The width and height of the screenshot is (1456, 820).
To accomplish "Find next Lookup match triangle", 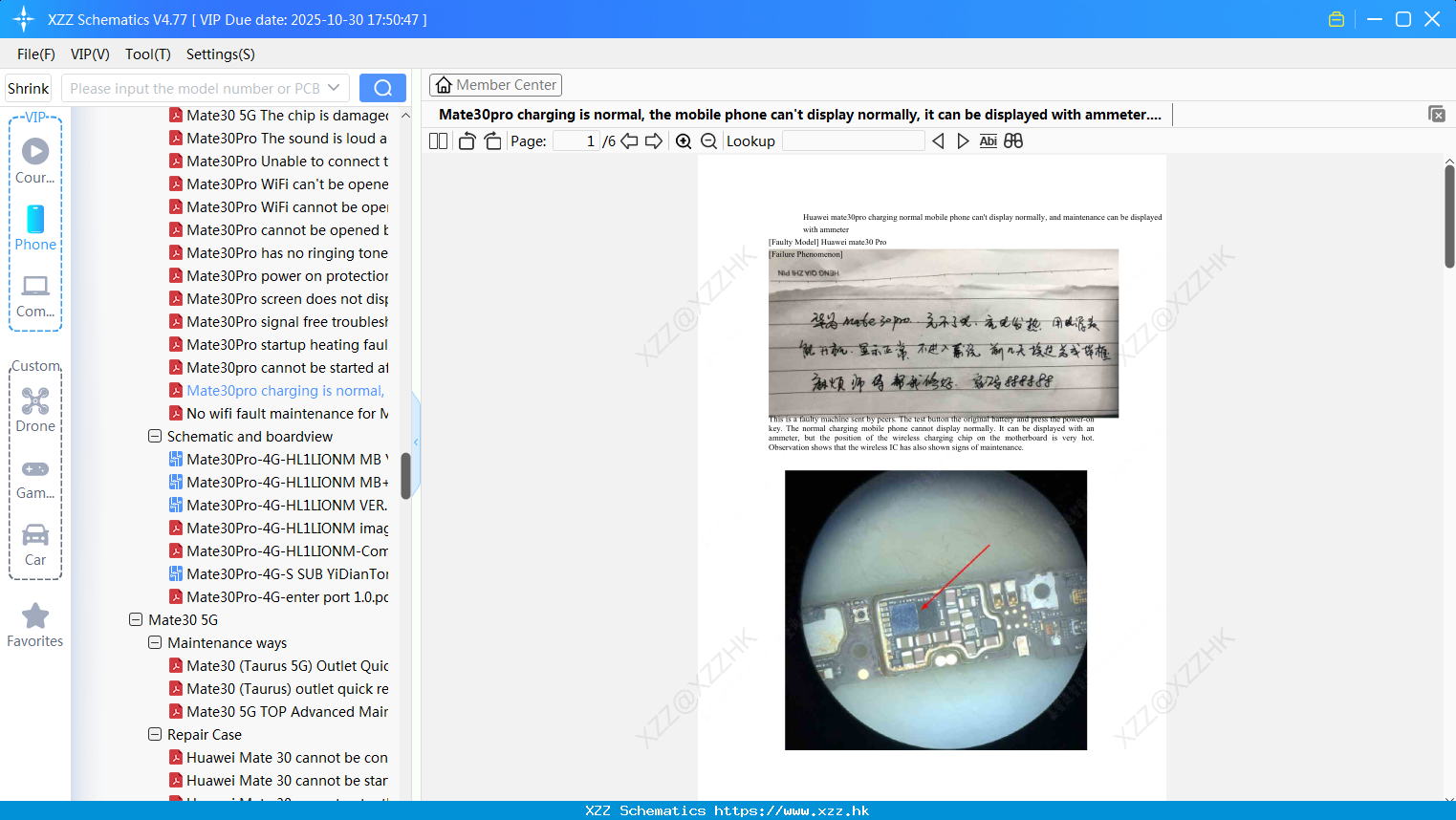I will 963,140.
